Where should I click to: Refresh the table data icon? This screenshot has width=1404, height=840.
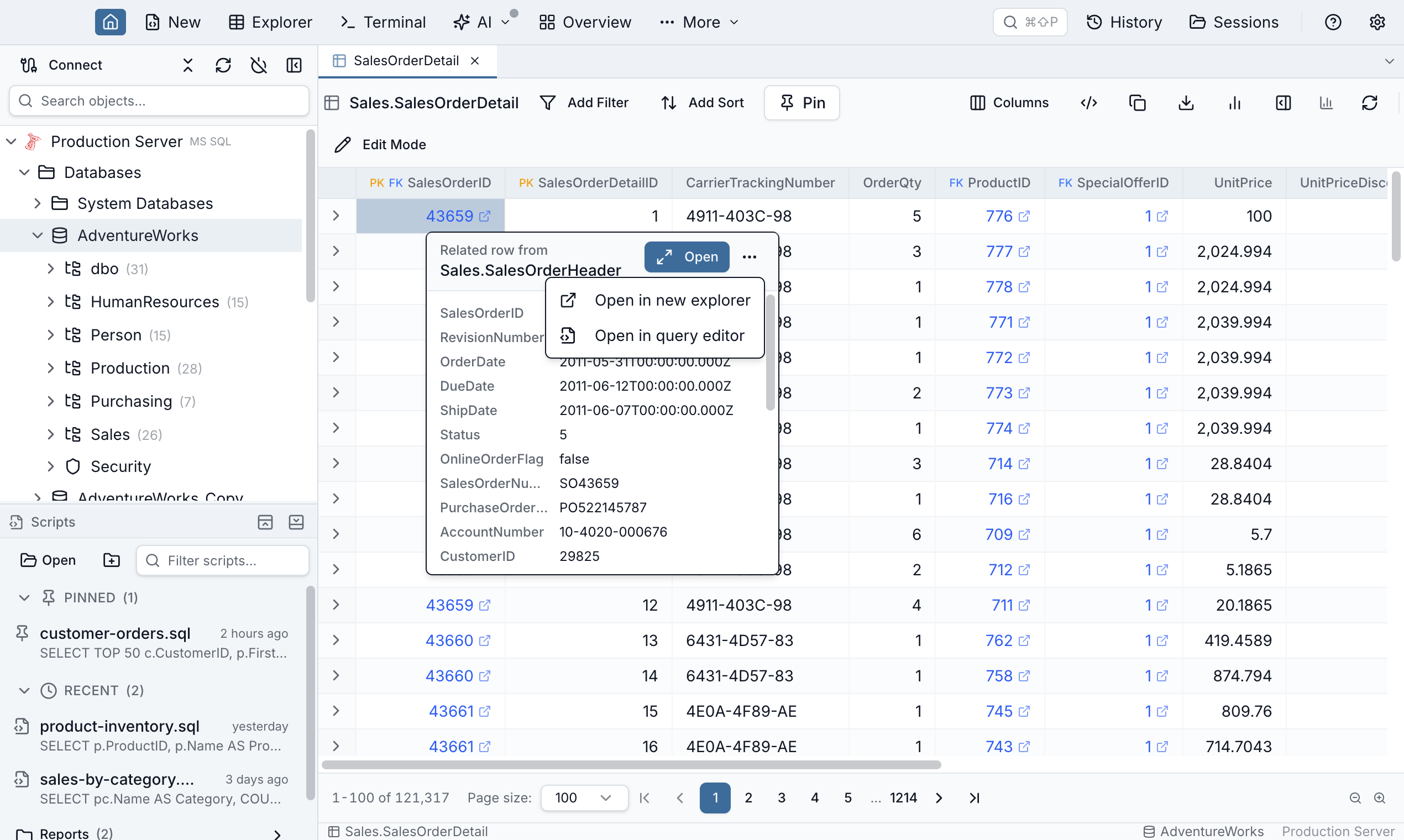click(x=1370, y=102)
